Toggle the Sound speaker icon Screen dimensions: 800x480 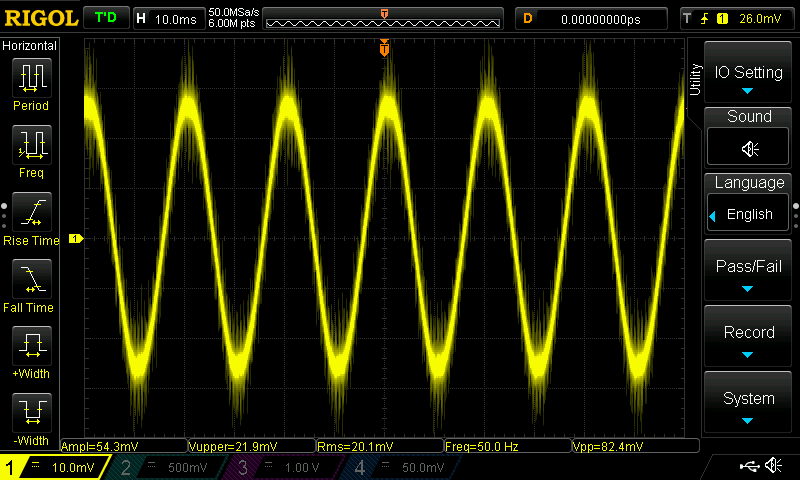point(748,148)
